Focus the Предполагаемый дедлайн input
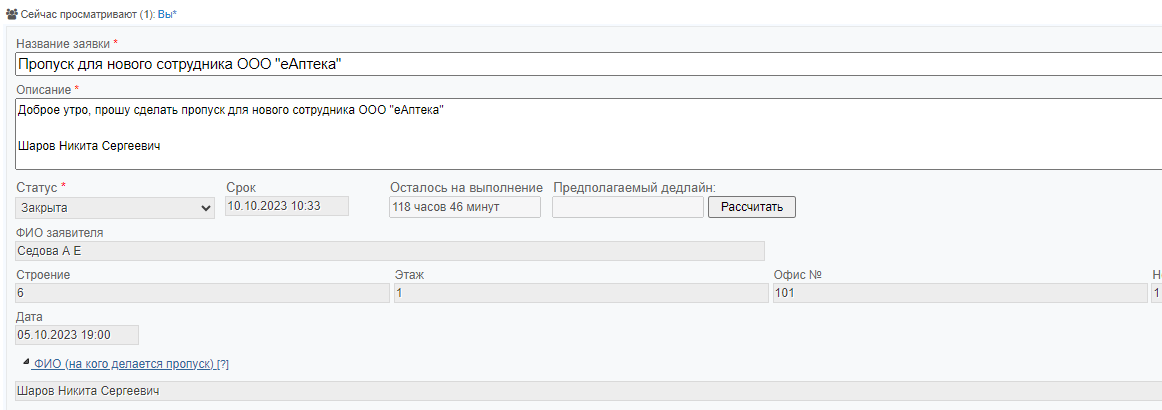Screen dimensions: 1162x410 [x=628, y=207]
